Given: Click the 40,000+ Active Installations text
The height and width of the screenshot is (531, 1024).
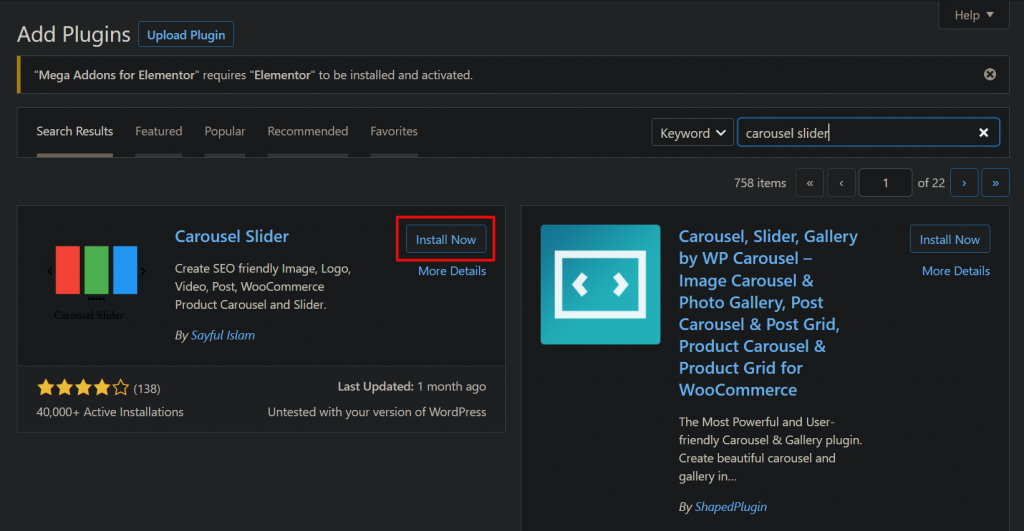Looking at the screenshot, I should pyautogui.click(x=110, y=412).
